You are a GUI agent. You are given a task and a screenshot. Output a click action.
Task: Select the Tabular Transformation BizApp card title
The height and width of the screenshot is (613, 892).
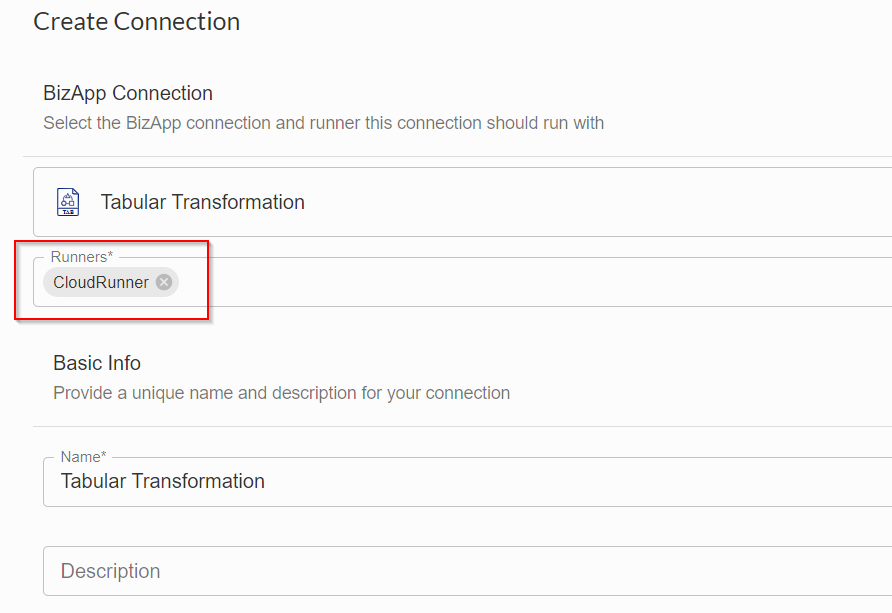(x=203, y=202)
